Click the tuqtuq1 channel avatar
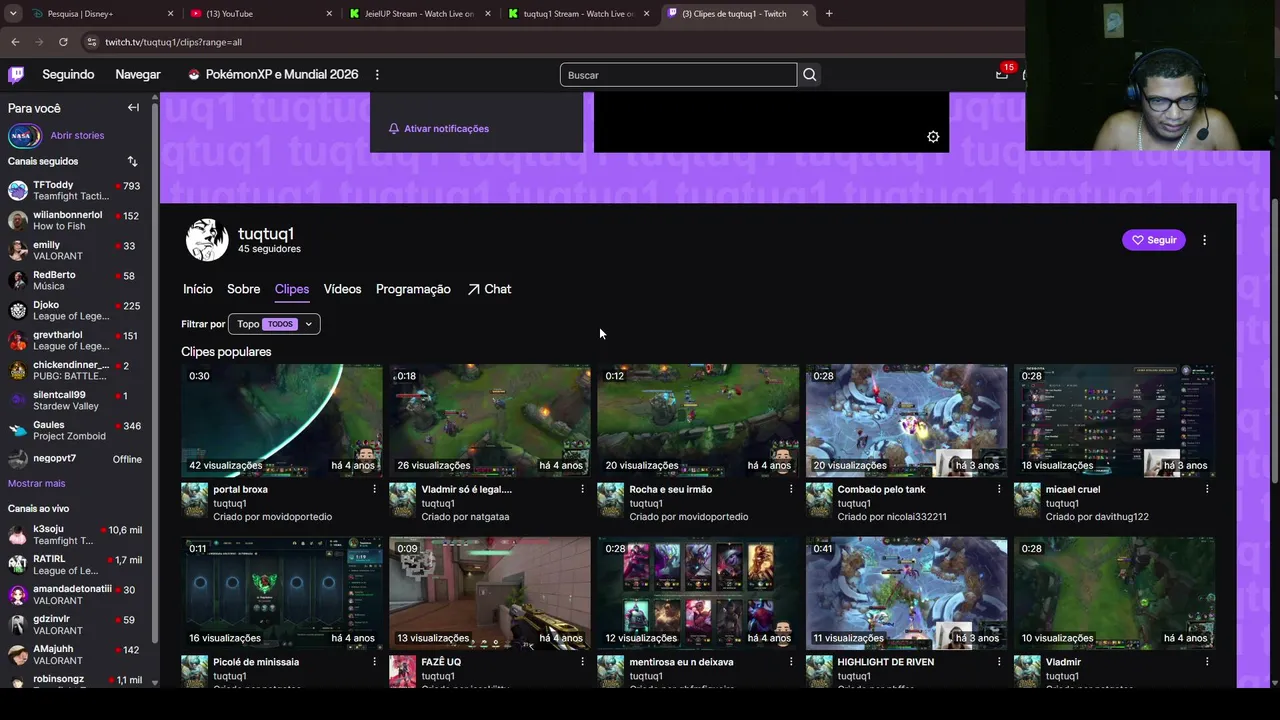The image size is (1280, 720). point(207,240)
